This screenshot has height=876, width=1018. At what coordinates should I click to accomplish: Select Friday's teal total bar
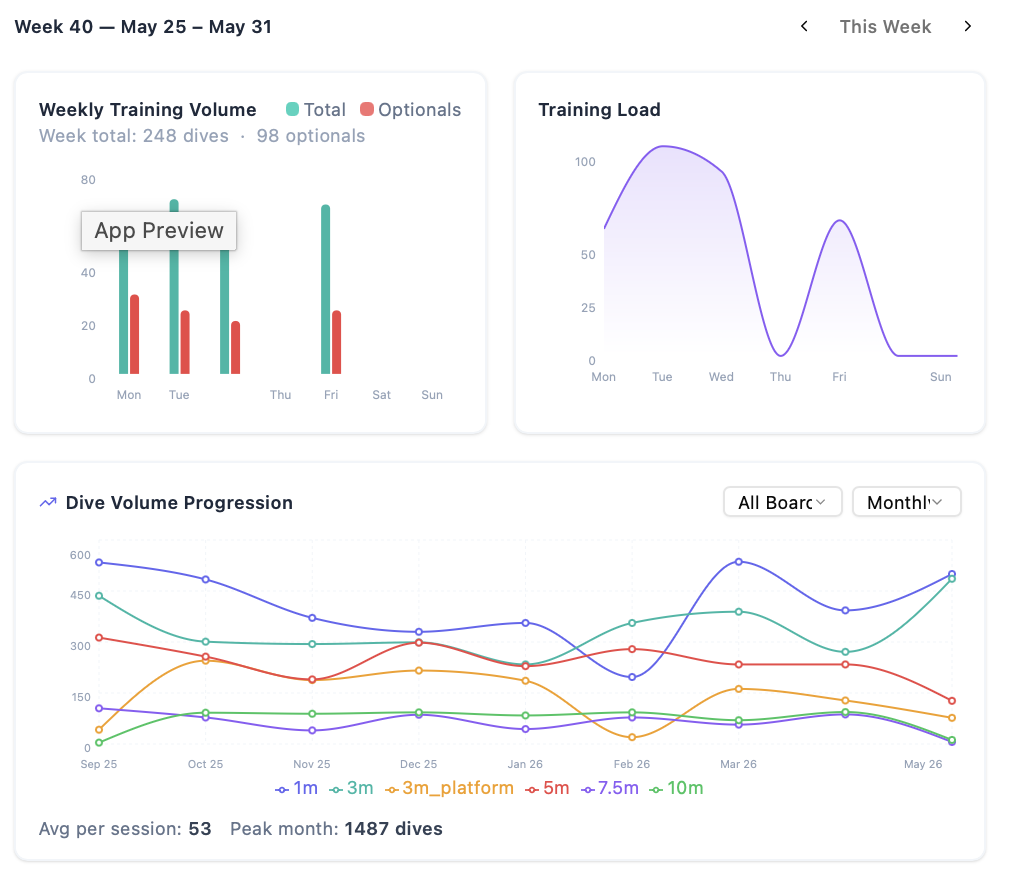325,290
